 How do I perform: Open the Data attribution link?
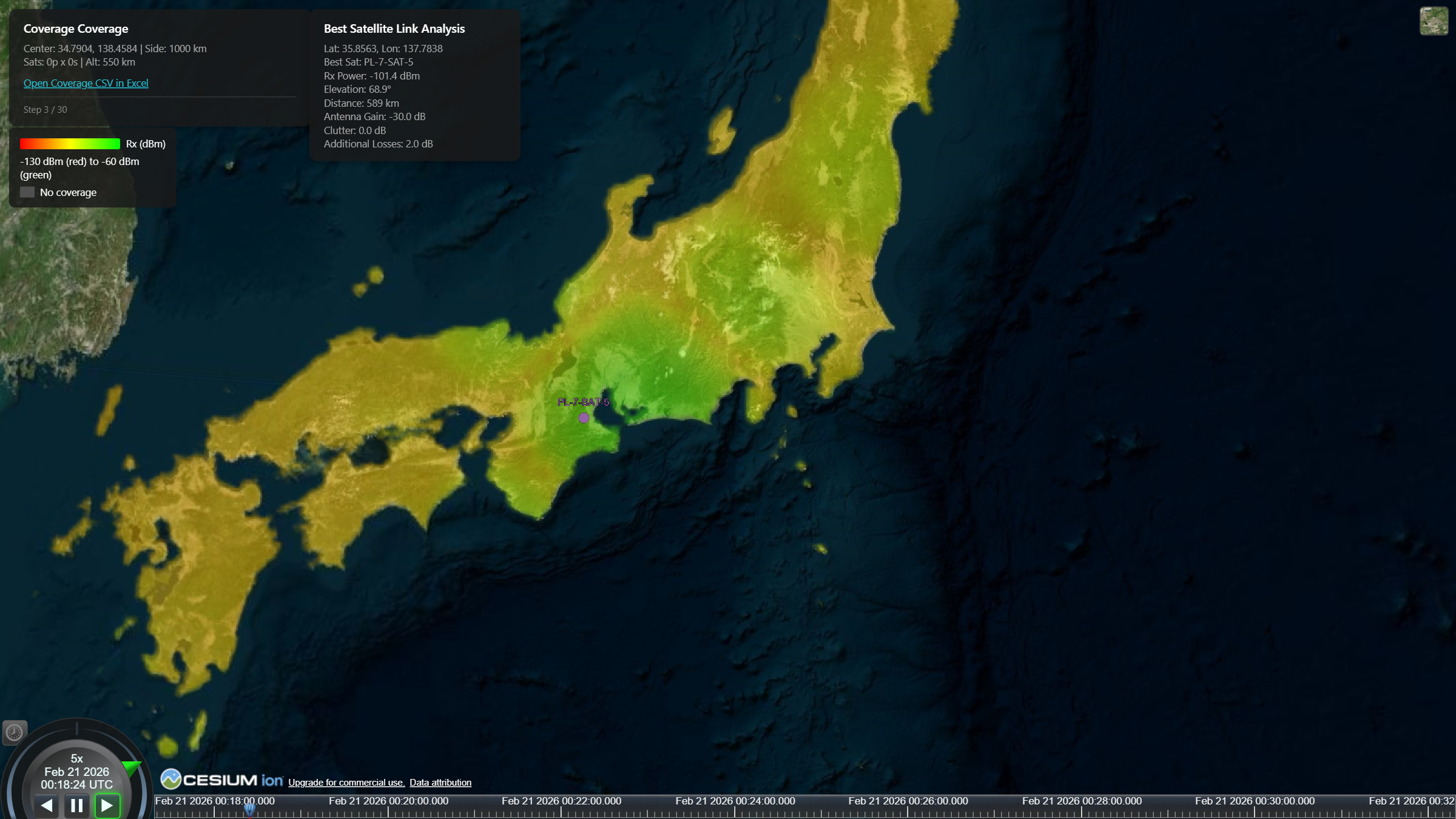tap(440, 783)
